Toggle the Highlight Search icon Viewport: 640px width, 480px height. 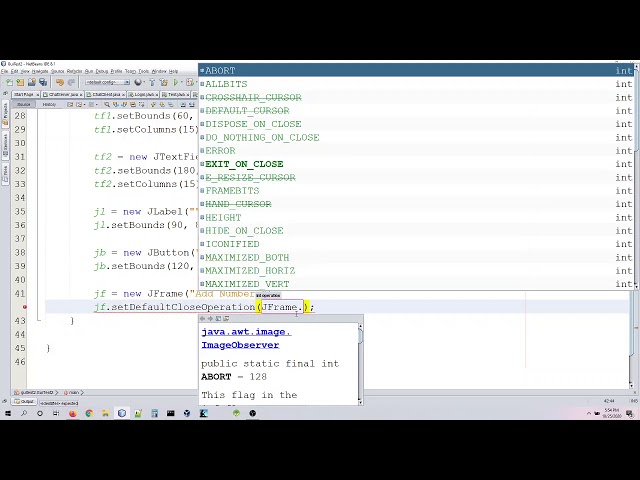[x=133, y=105]
